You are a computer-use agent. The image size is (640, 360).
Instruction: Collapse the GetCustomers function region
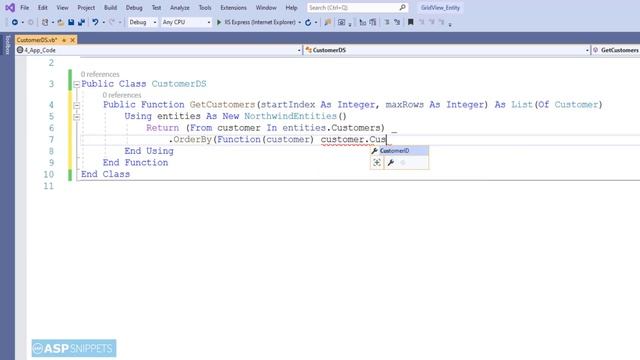[x=76, y=105]
